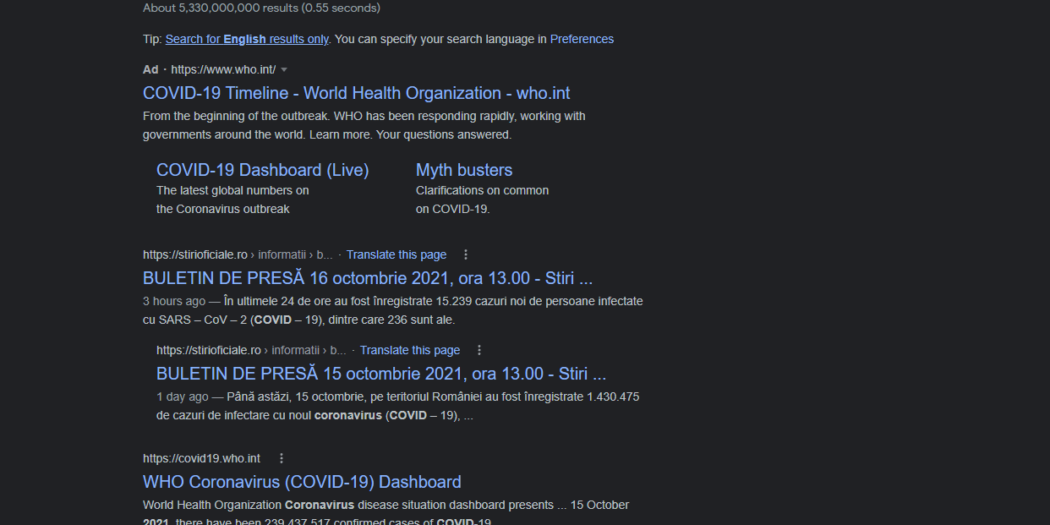1050x525 pixels.
Task: Open the search language Preferences link
Action: coord(581,40)
